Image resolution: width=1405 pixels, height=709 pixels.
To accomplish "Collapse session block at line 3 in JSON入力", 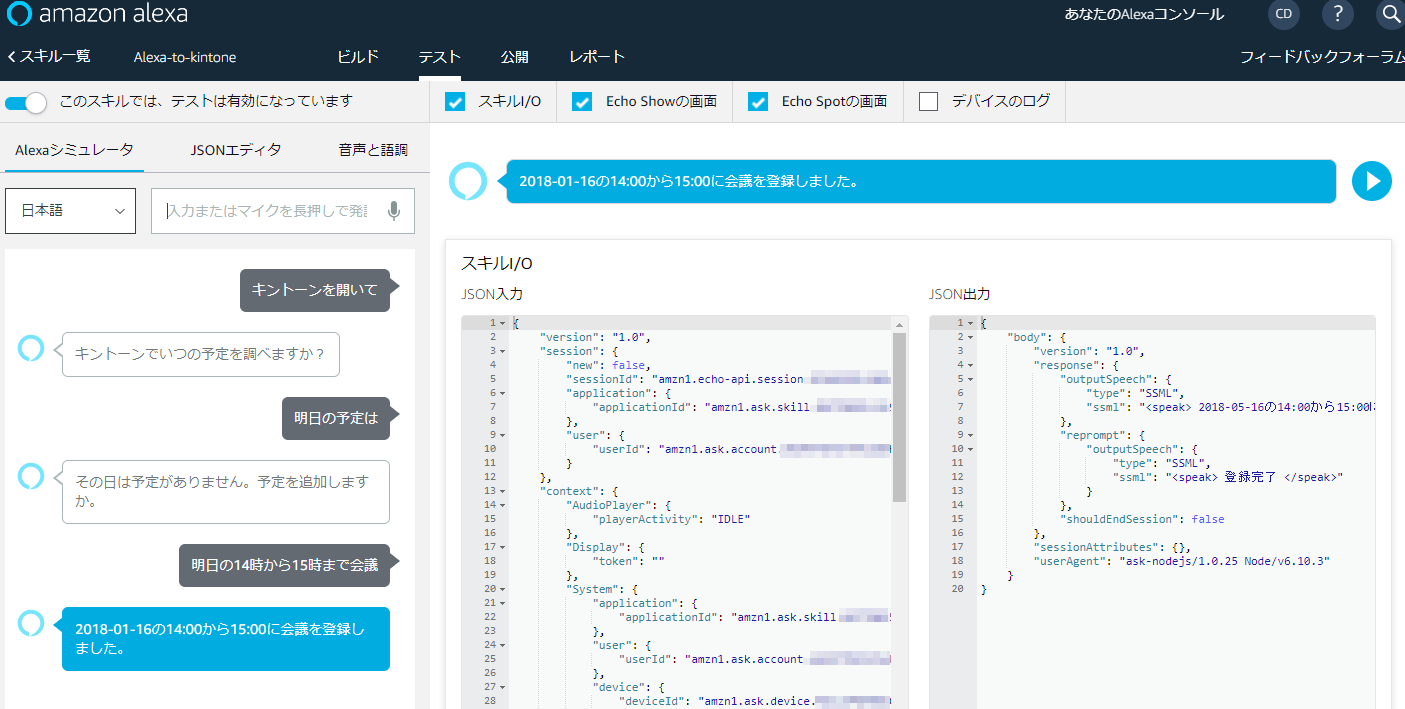I will click(x=503, y=351).
